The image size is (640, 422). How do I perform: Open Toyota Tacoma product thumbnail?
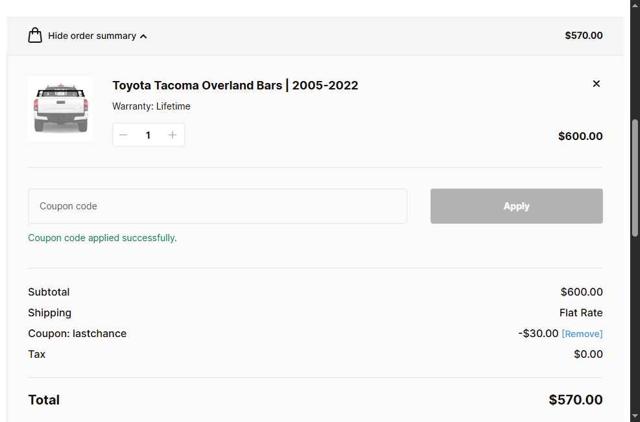point(60,109)
